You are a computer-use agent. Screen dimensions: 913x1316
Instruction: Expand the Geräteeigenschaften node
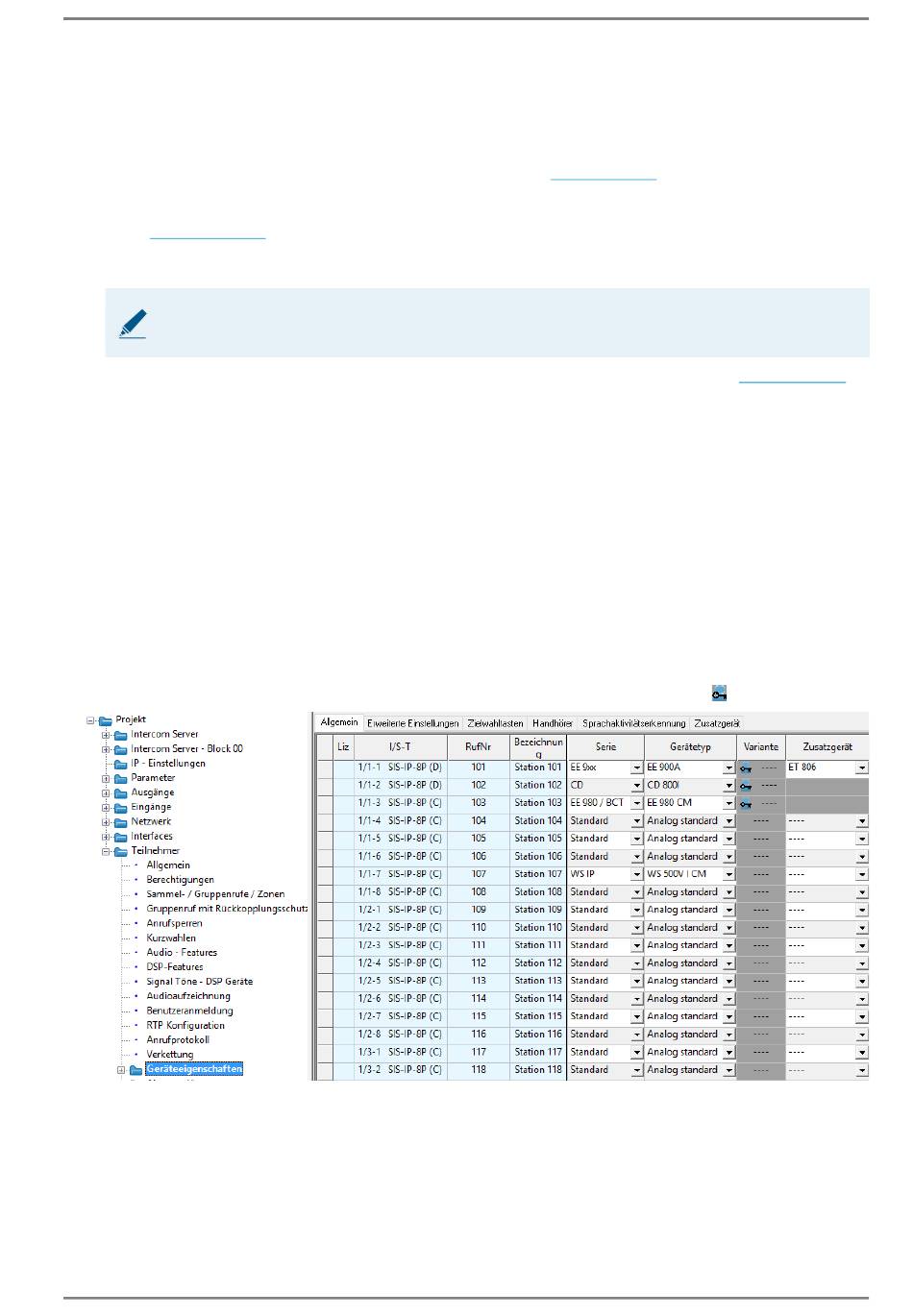pyautogui.click(x=122, y=1069)
